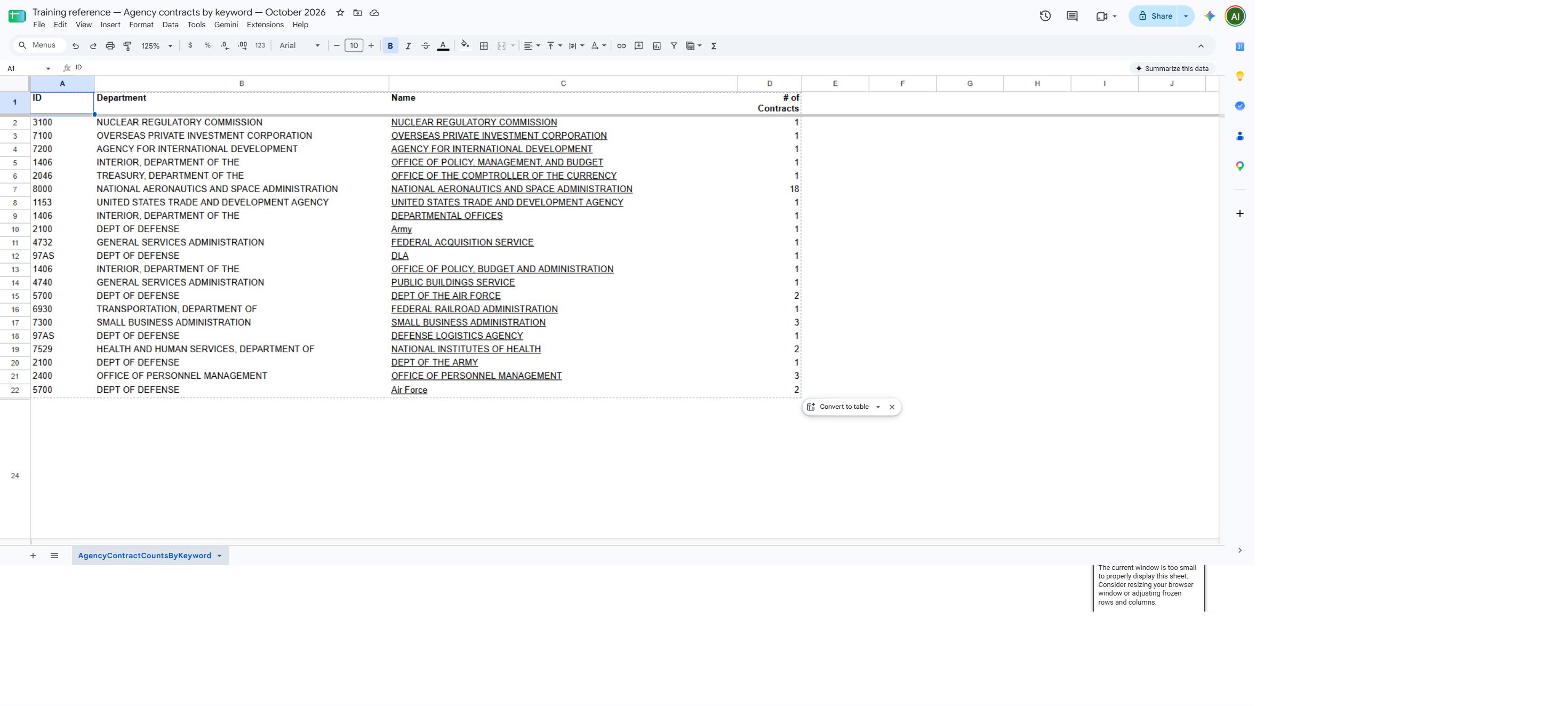Click Summarize this data button
The image size is (1568, 706).
(1172, 69)
